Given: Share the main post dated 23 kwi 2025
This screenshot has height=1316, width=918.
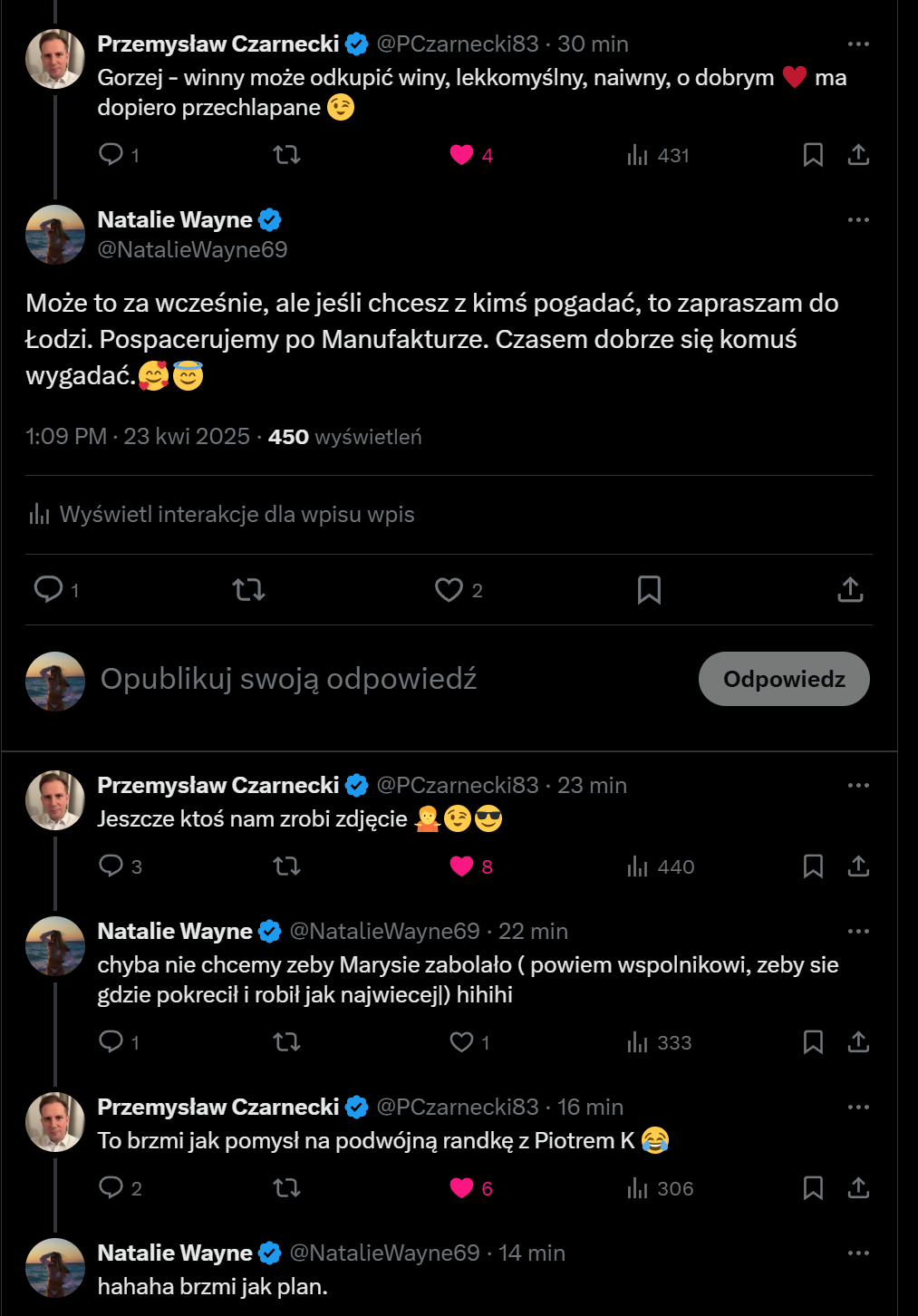Looking at the screenshot, I should (x=850, y=590).
